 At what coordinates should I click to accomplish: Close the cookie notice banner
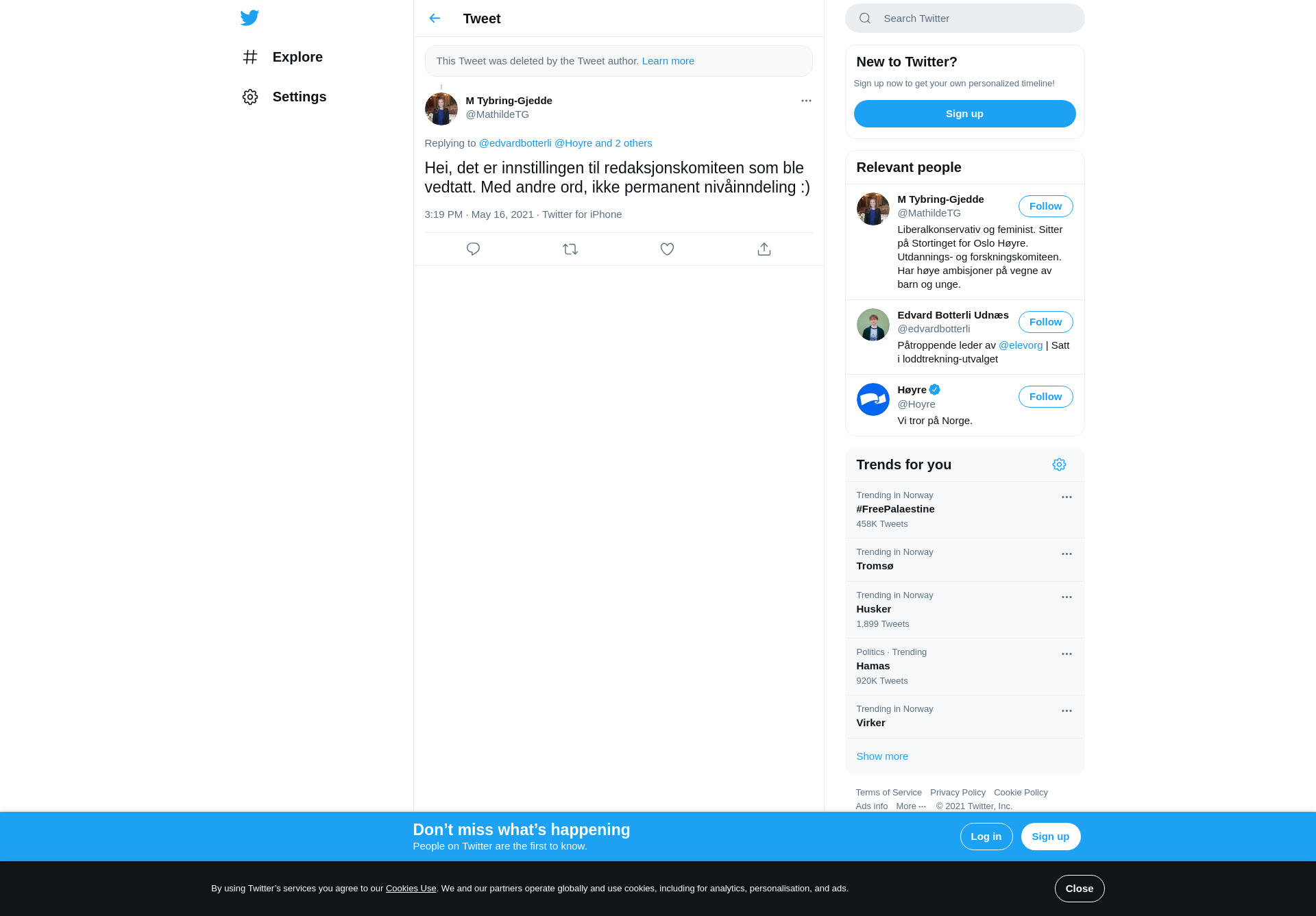tap(1079, 889)
